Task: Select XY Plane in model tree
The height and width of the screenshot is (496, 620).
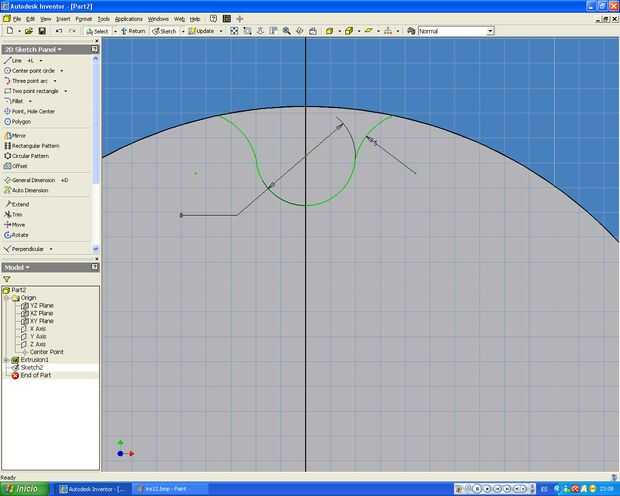Action: coord(37,321)
